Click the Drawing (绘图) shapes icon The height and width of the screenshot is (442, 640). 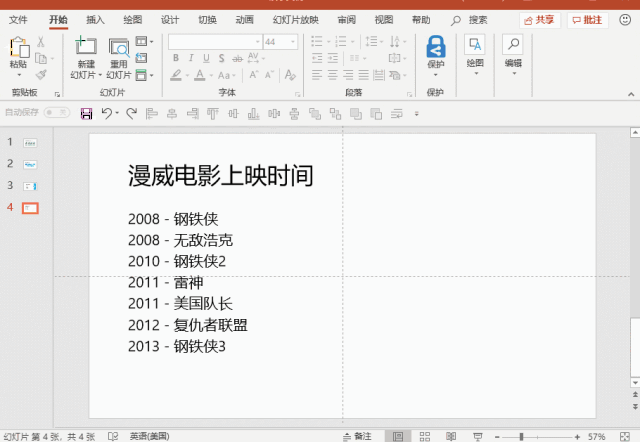(x=475, y=44)
